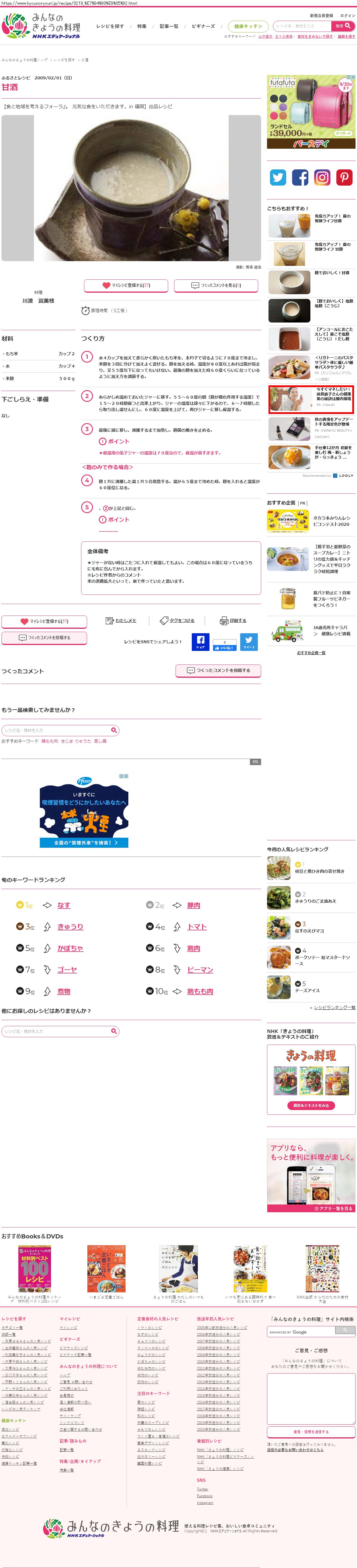Open the Pinterest social icon in sidebar
357x1568 pixels.
(x=344, y=177)
